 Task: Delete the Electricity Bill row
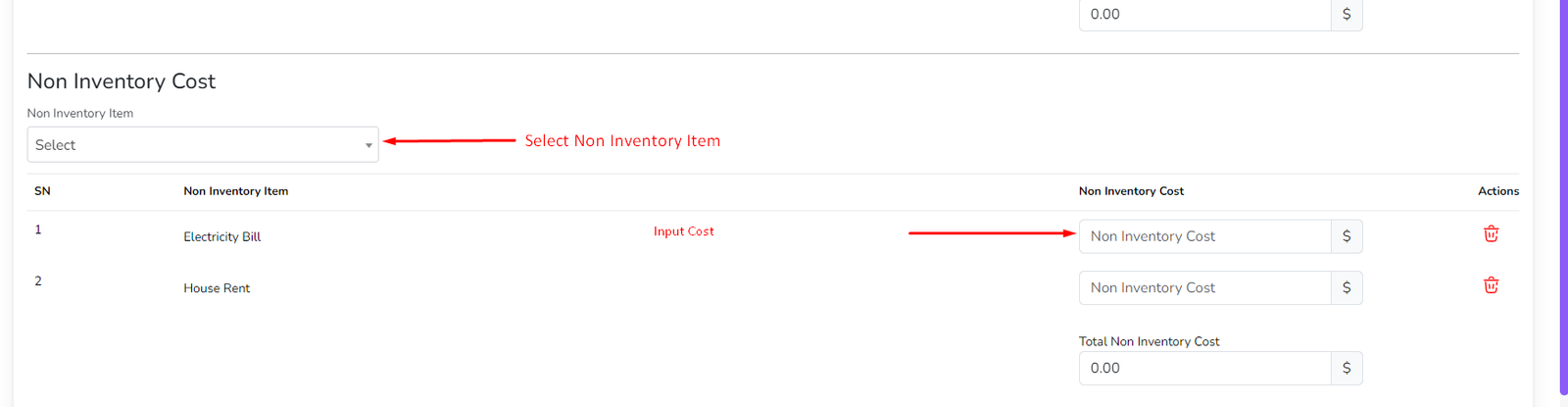pos(1491,234)
